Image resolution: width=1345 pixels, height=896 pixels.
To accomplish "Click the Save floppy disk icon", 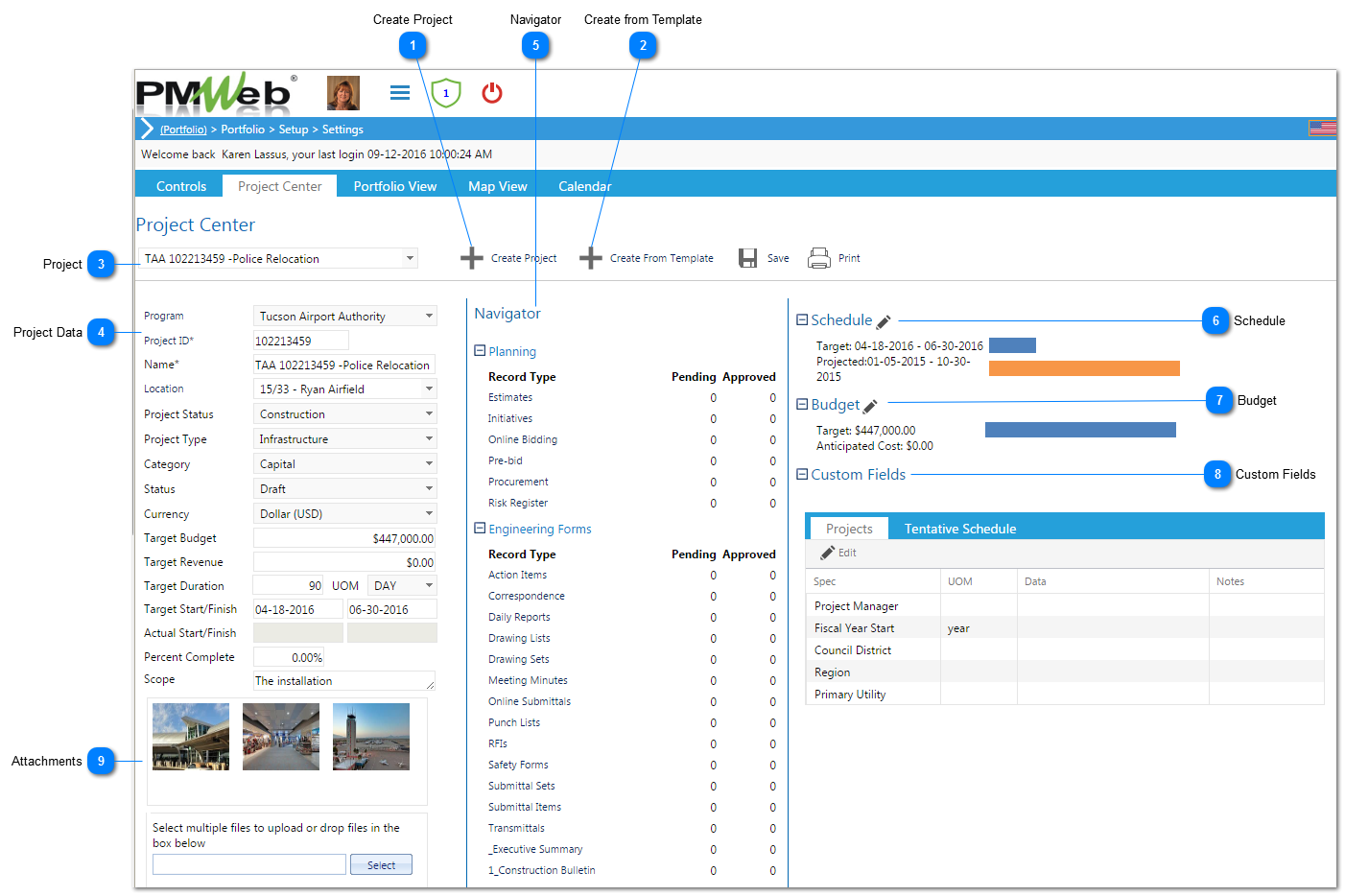I will pyautogui.click(x=748, y=258).
